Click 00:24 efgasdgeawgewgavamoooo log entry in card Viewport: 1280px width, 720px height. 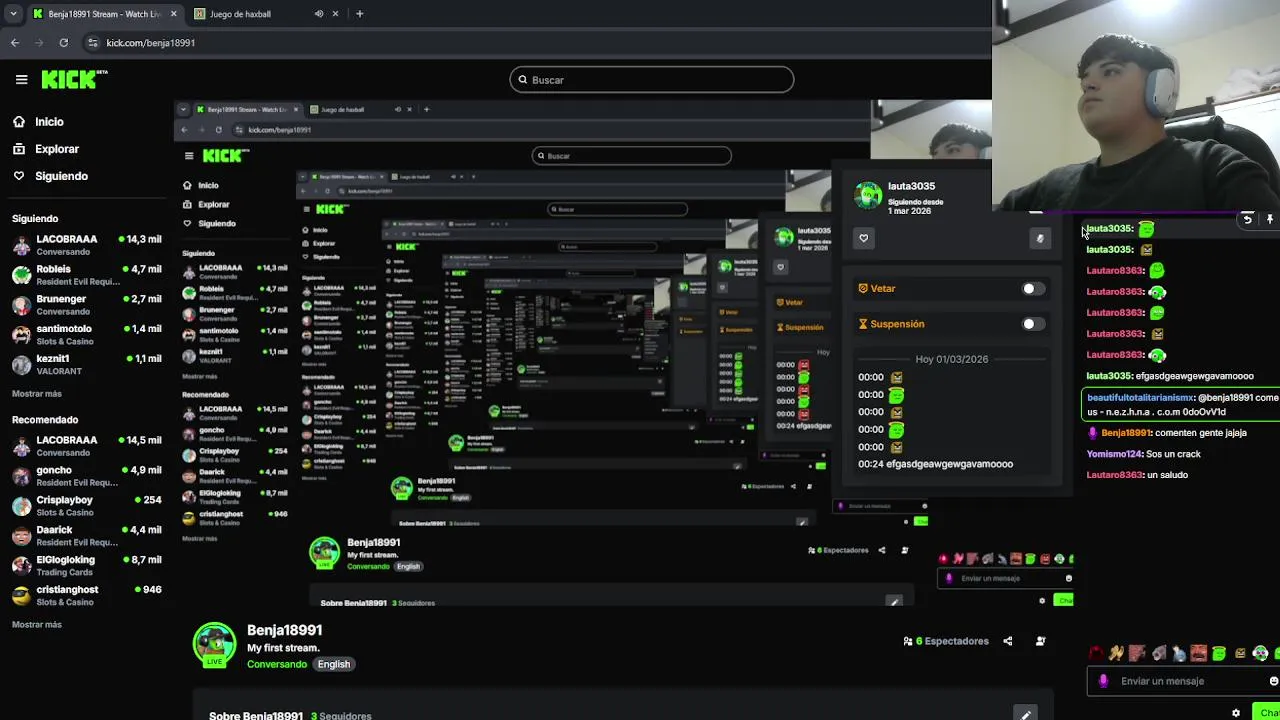point(935,464)
